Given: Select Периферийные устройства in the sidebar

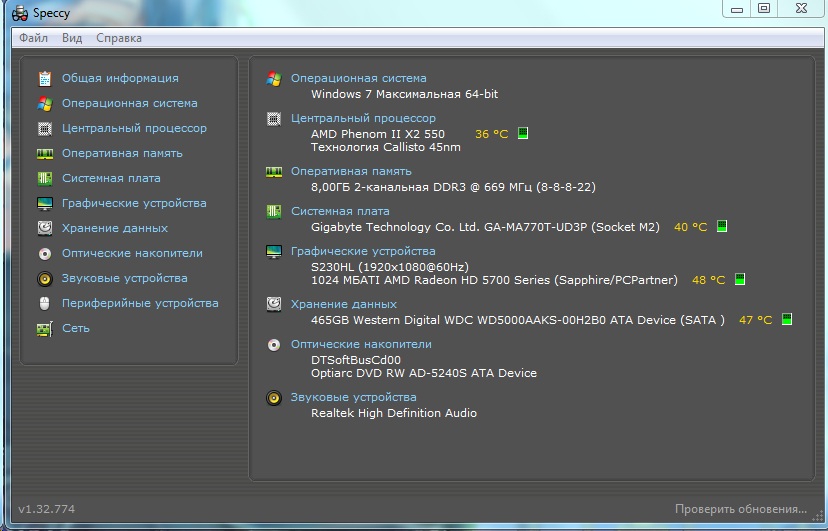Looking at the screenshot, I should pyautogui.click(x=140, y=303).
